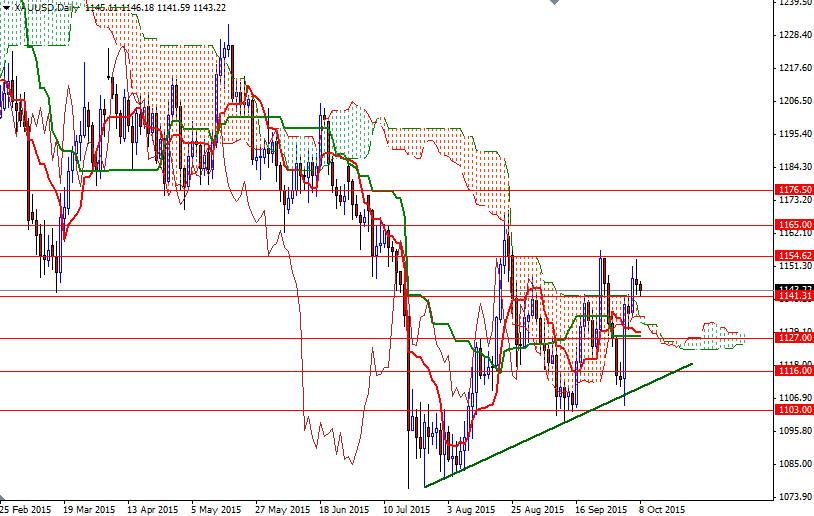Select the 1103.00 red price level label
This screenshot has height=516, width=814.
[794, 410]
